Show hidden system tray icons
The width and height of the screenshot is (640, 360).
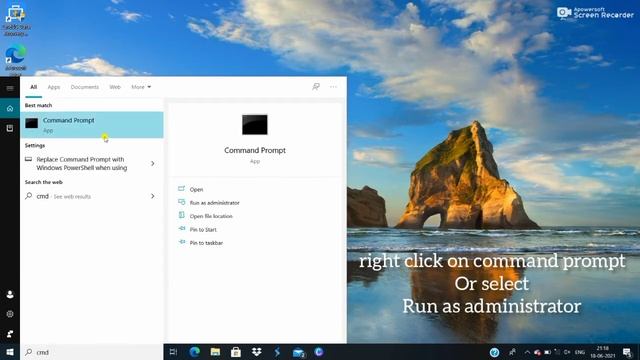click(x=527, y=352)
